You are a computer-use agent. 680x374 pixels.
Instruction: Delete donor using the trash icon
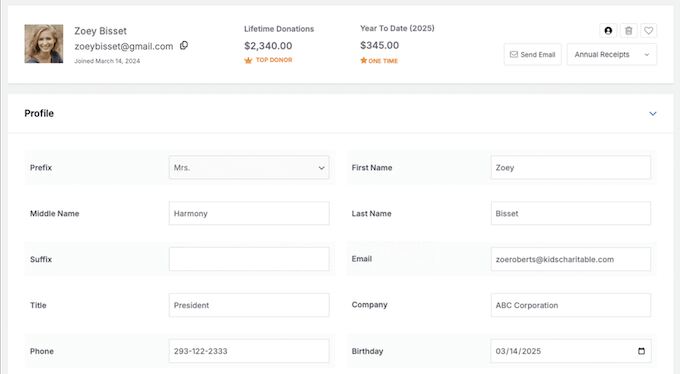(x=628, y=30)
